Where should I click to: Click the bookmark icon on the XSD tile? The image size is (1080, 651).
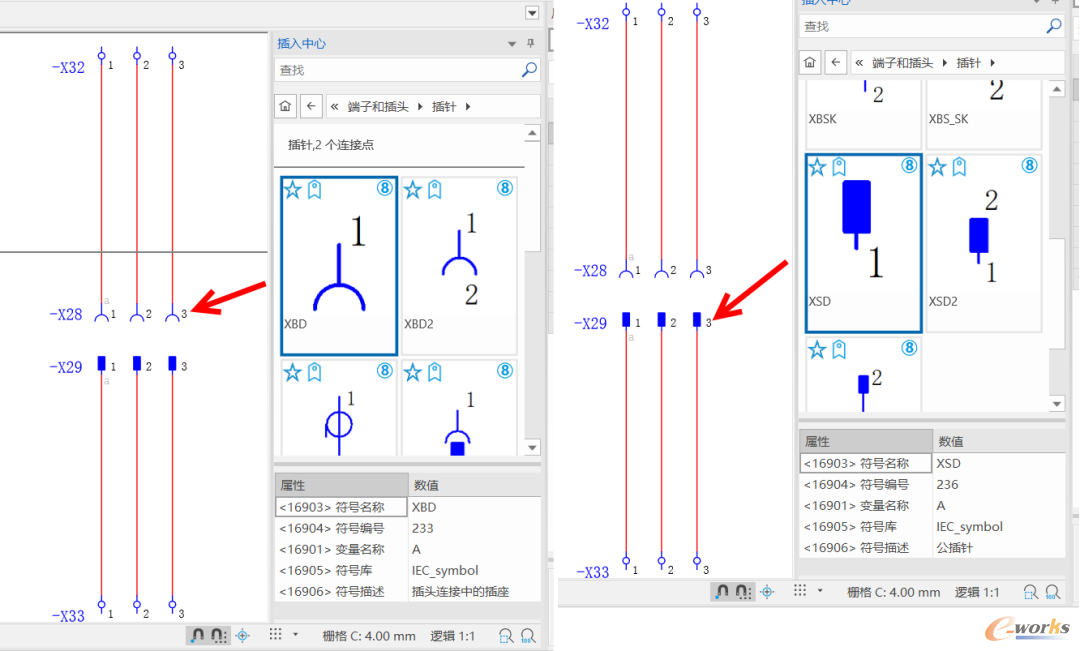coord(839,167)
